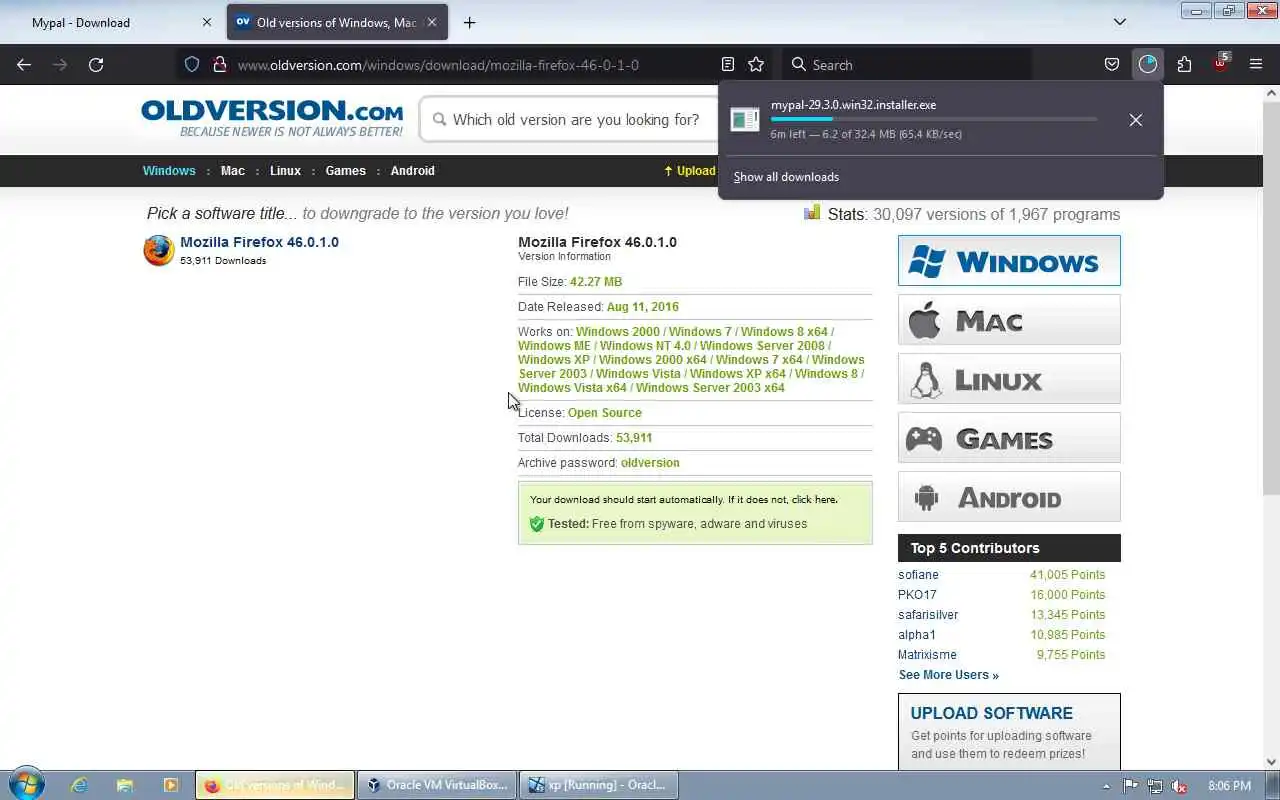Image resolution: width=1280 pixels, height=800 pixels.
Task: Click the site security padlock icon
Action: coord(219,64)
